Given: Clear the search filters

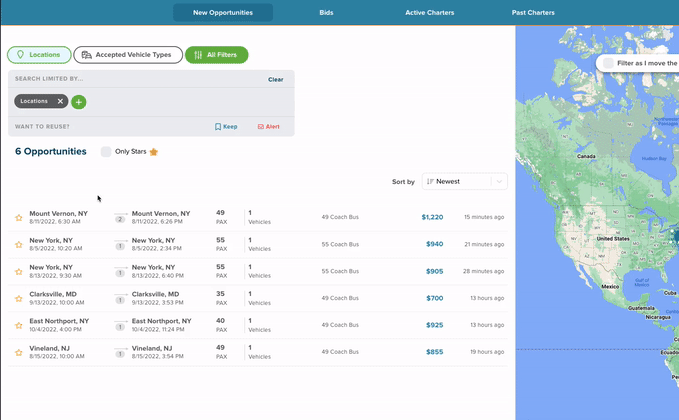Looking at the screenshot, I should click(x=275, y=80).
